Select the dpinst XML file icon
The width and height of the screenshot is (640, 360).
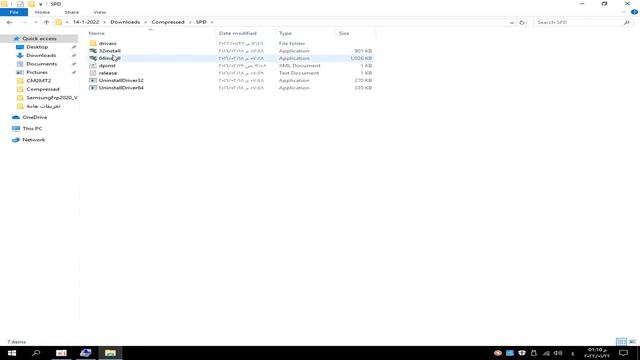(93, 65)
